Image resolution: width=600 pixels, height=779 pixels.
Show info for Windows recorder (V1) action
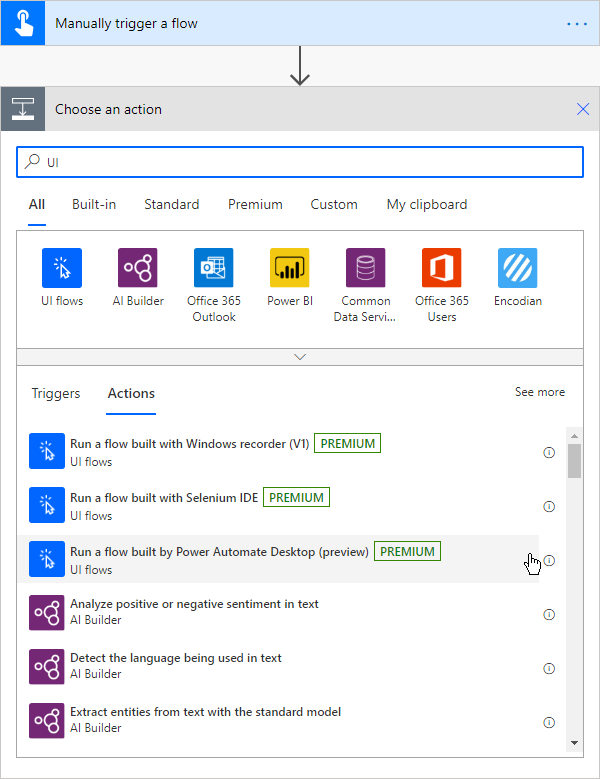pyautogui.click(x=549, y=453)
